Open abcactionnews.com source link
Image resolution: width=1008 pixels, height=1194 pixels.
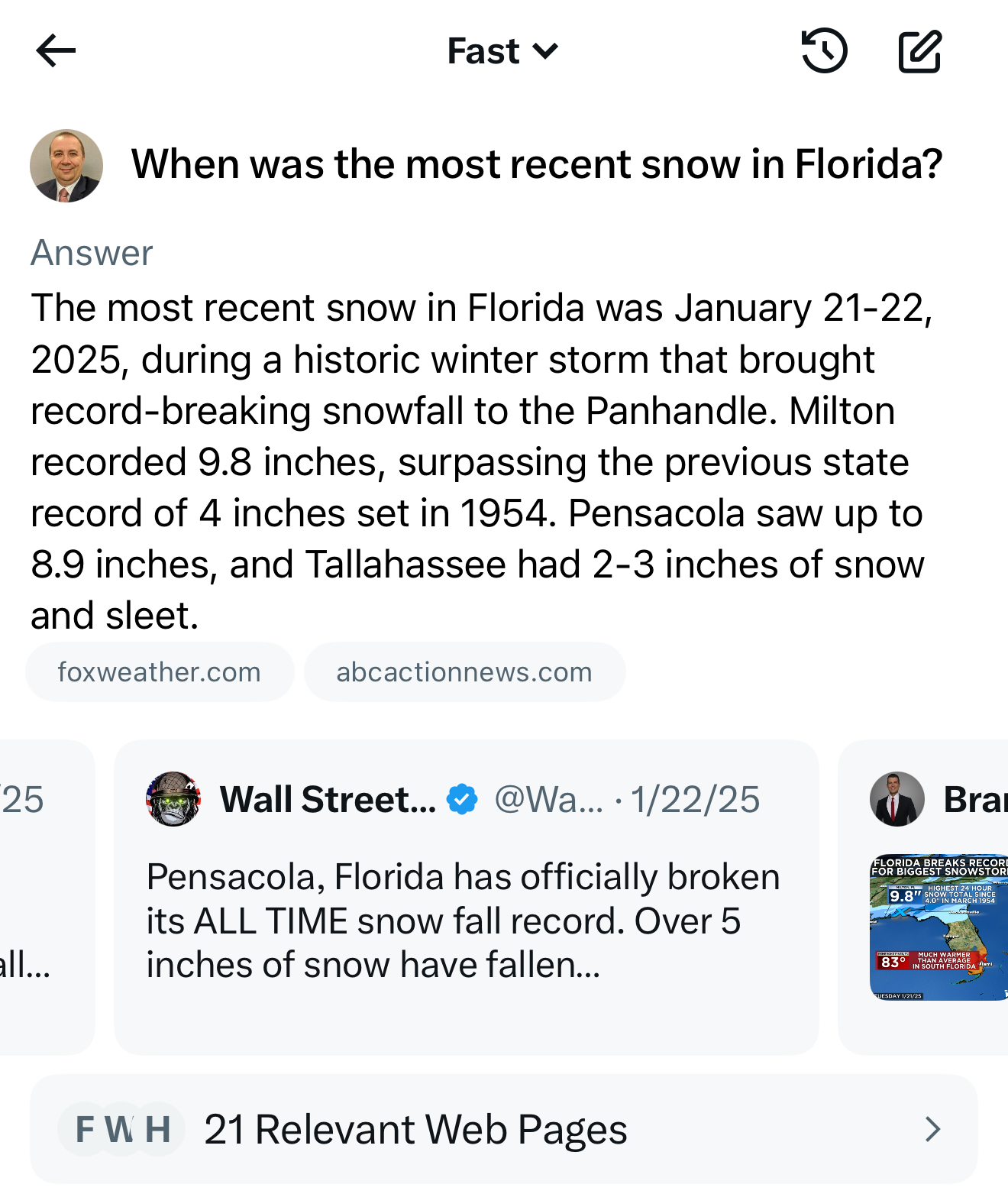coord(464,672)
